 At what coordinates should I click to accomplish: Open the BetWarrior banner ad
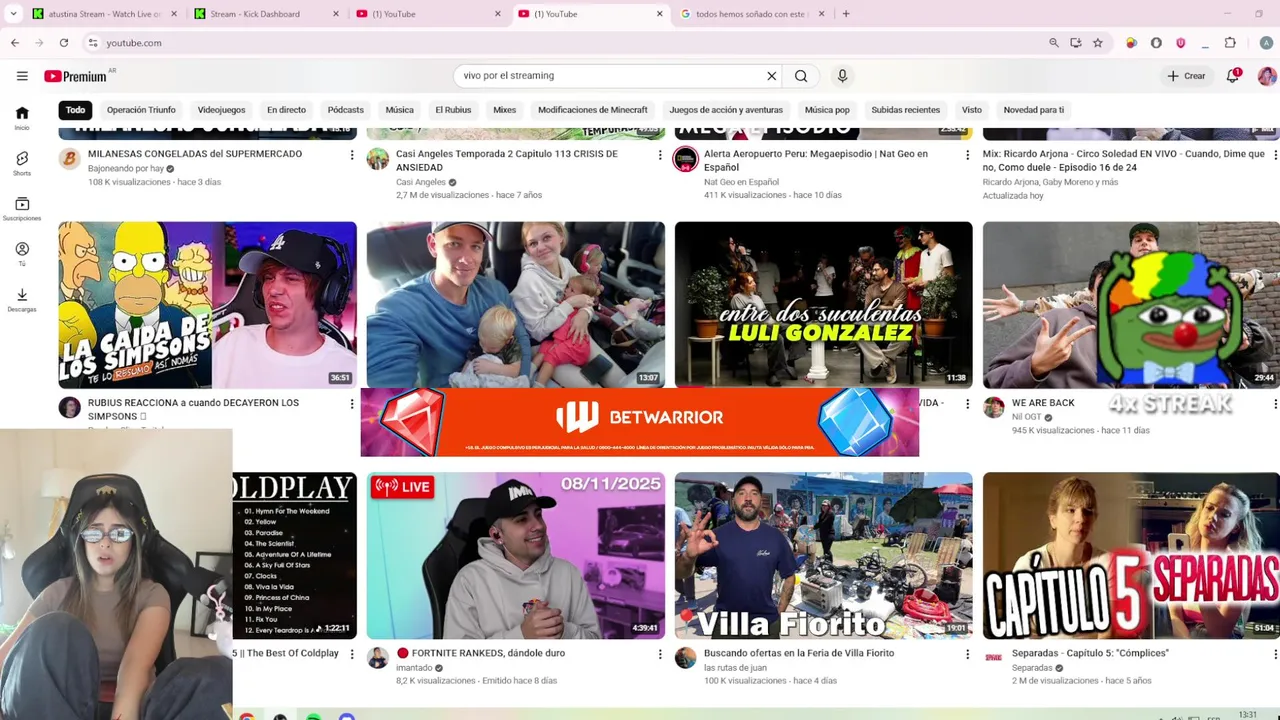pyautogui.click(x=639, y=422)
